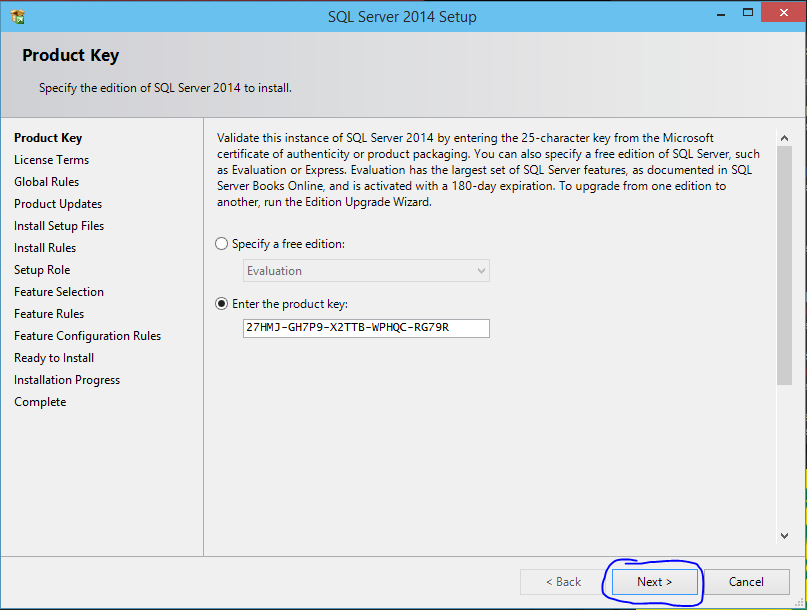Click the 'Specify the edition of SQL Server 2014' subtitle

pos(165,88)
